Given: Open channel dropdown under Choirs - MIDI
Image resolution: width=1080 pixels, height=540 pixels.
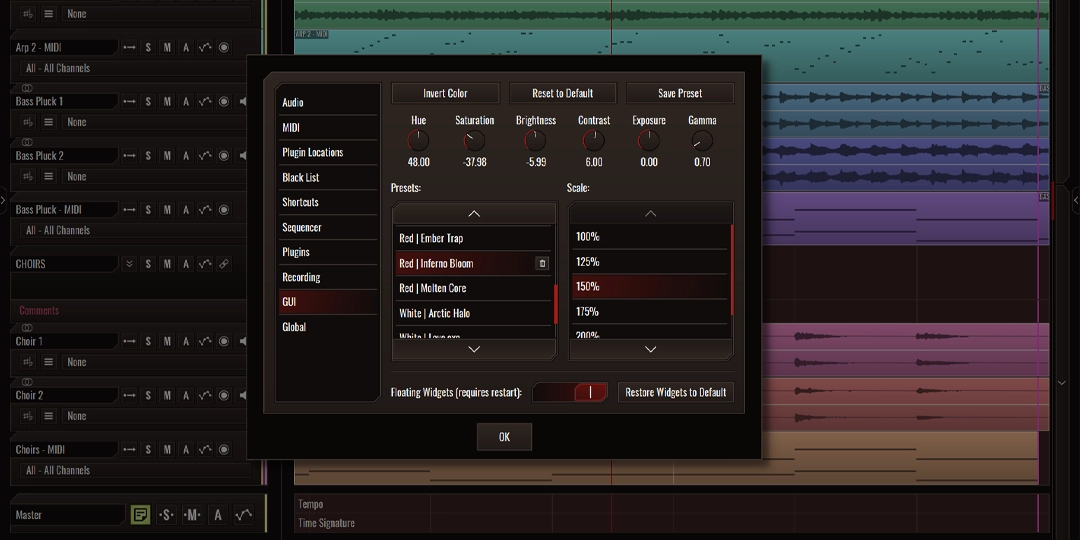Looking at the screenshot, I should click(134, 470).
